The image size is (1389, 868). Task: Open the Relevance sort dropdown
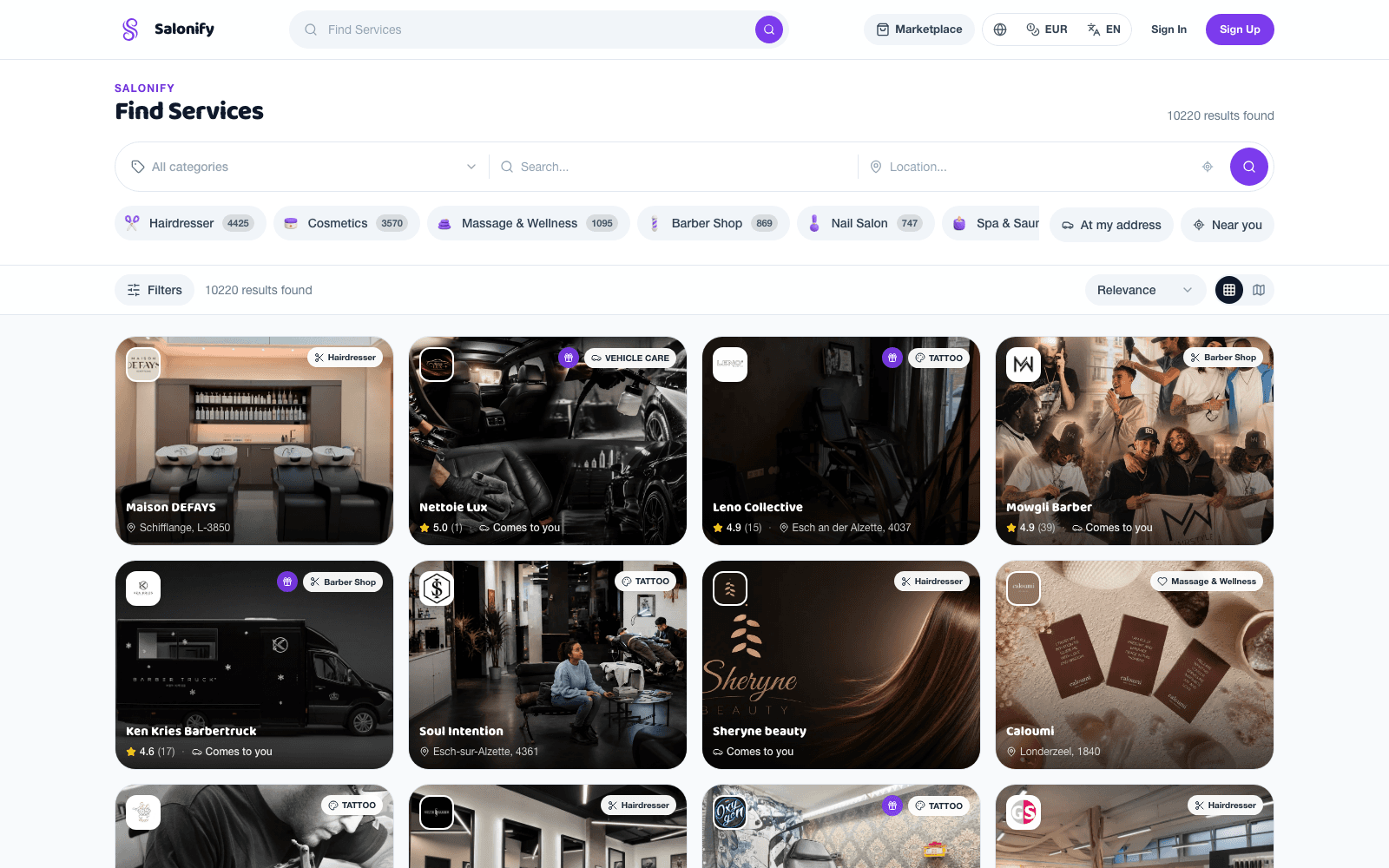pos(1145,290)
